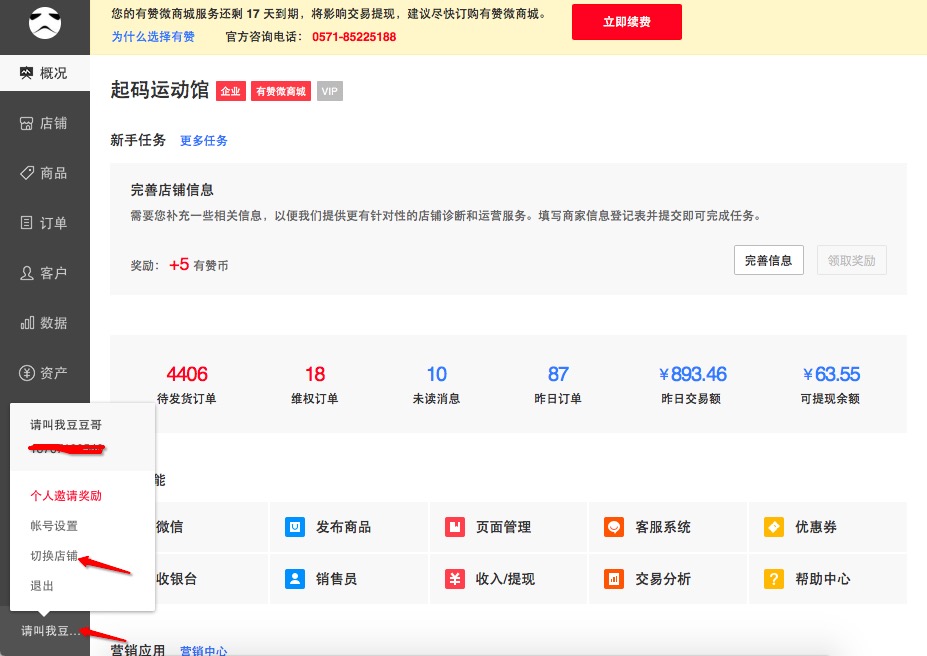Click the 资产 yen coin icon

(27, 373)
